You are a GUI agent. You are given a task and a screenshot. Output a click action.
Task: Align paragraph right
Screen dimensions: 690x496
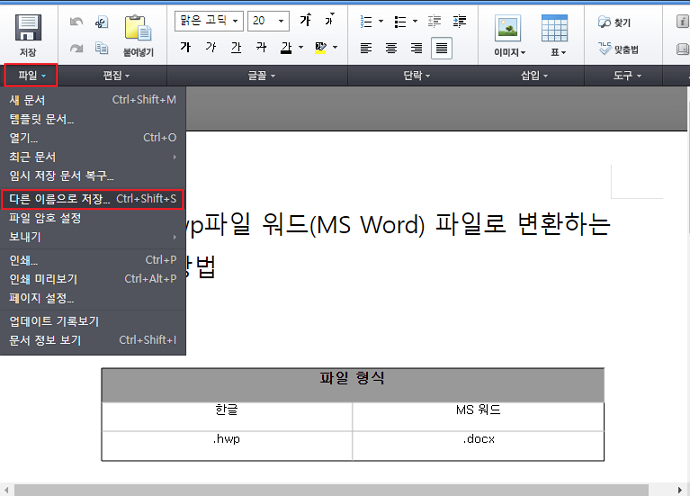tap(416, 48)
